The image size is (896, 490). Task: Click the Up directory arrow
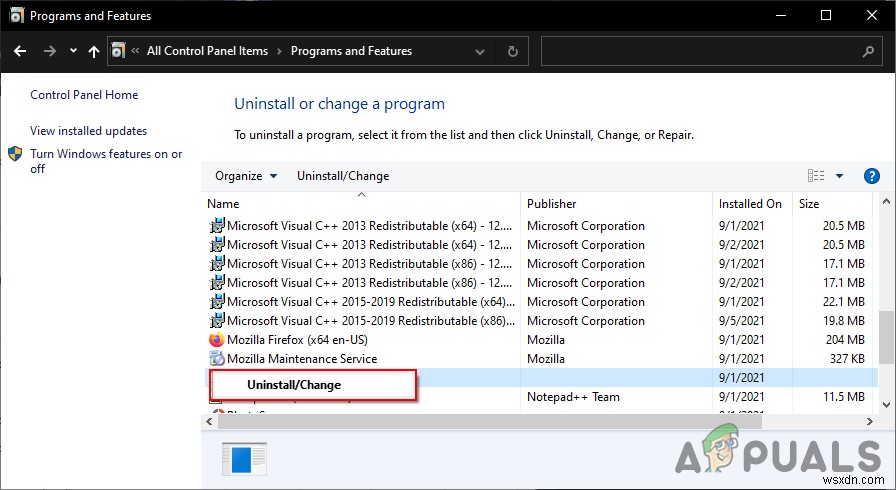[94, 51]
